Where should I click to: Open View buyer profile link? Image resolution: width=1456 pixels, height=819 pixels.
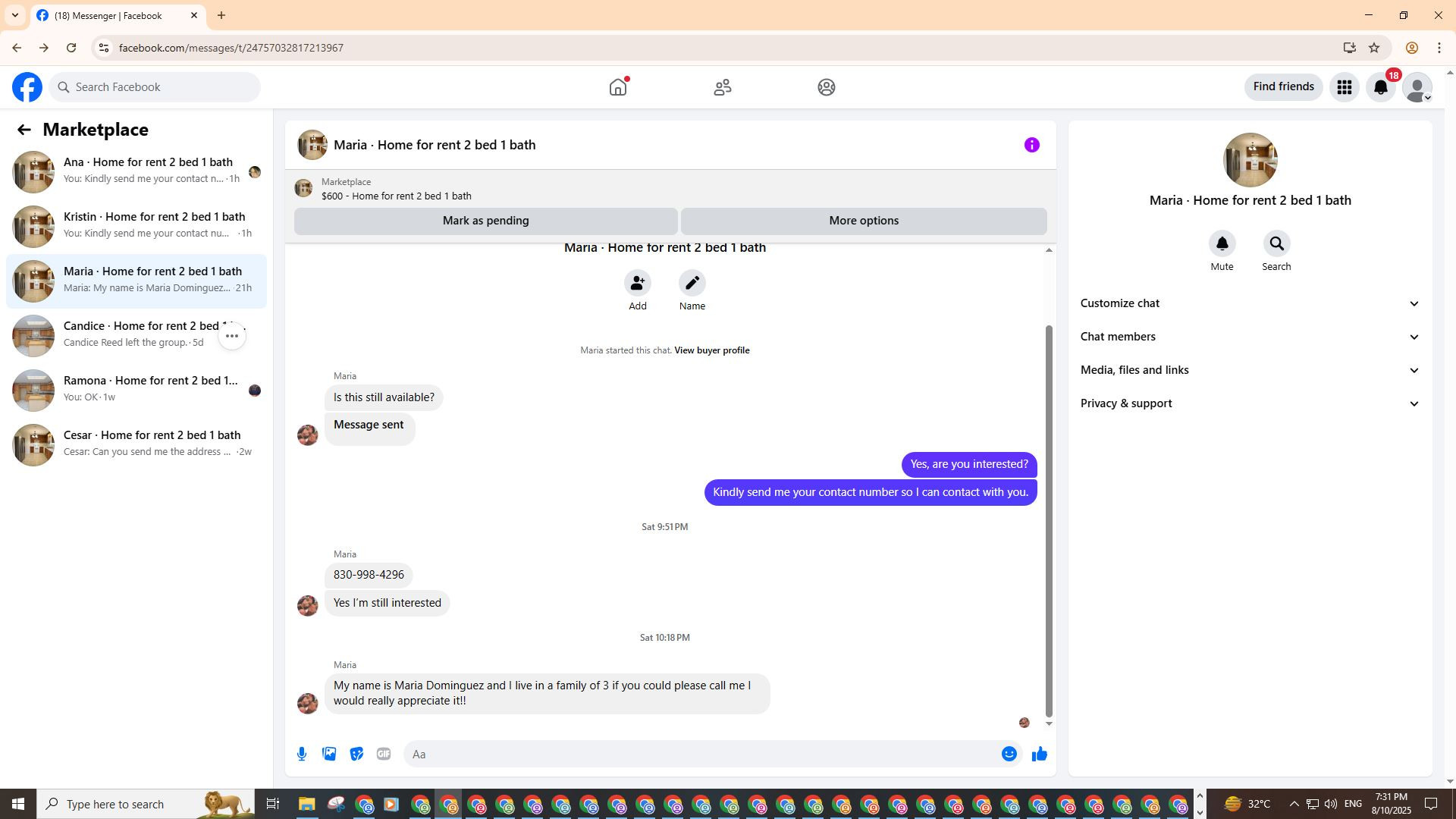711,350
